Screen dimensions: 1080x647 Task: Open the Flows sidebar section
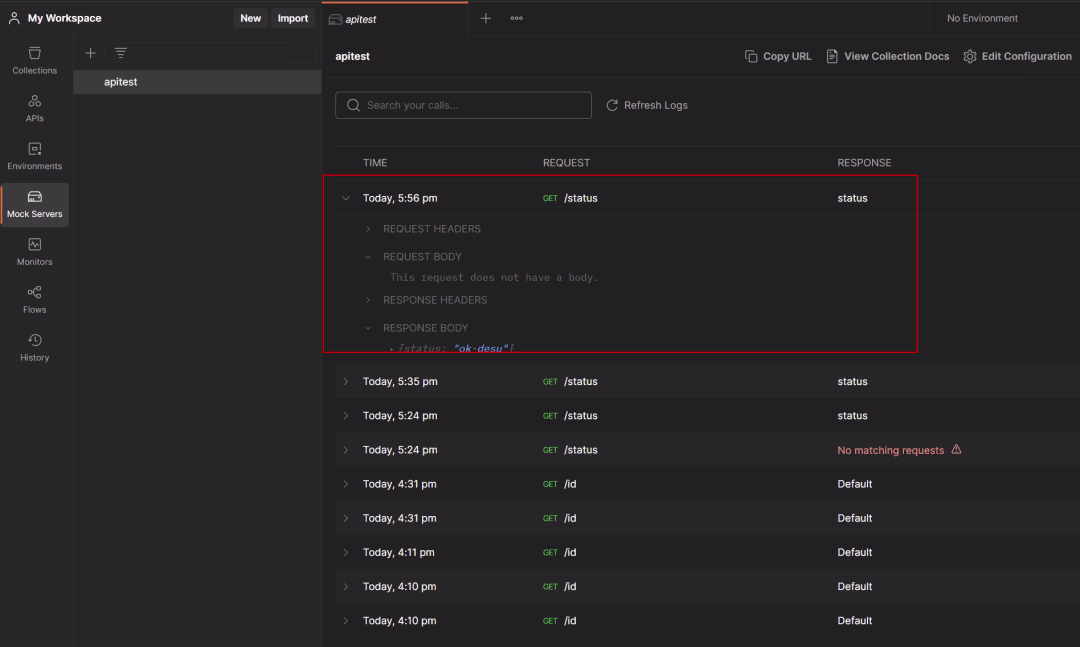point(34,300)
